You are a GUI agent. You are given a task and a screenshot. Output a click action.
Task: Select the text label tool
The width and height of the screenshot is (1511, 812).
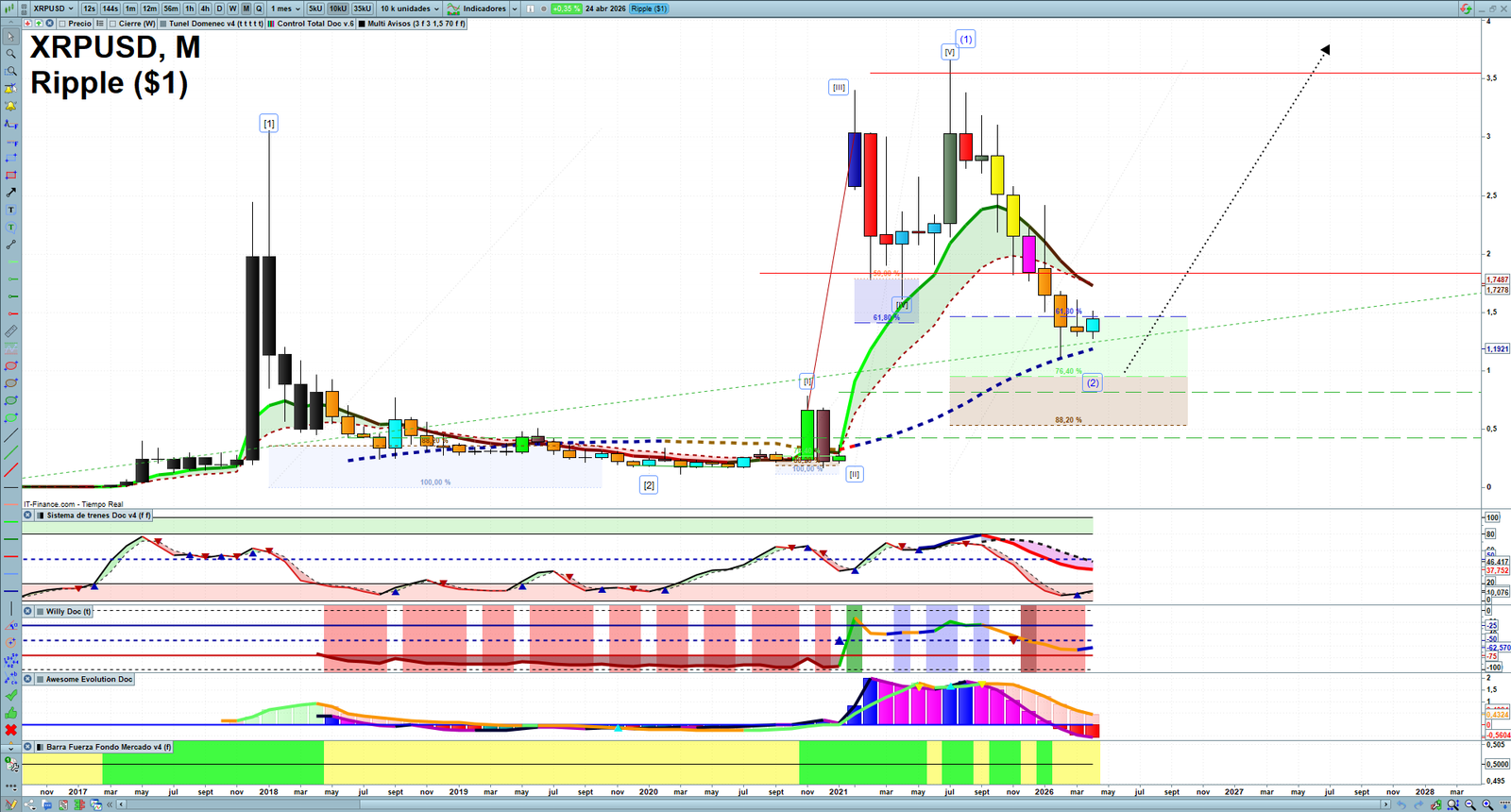click(10, 210)
